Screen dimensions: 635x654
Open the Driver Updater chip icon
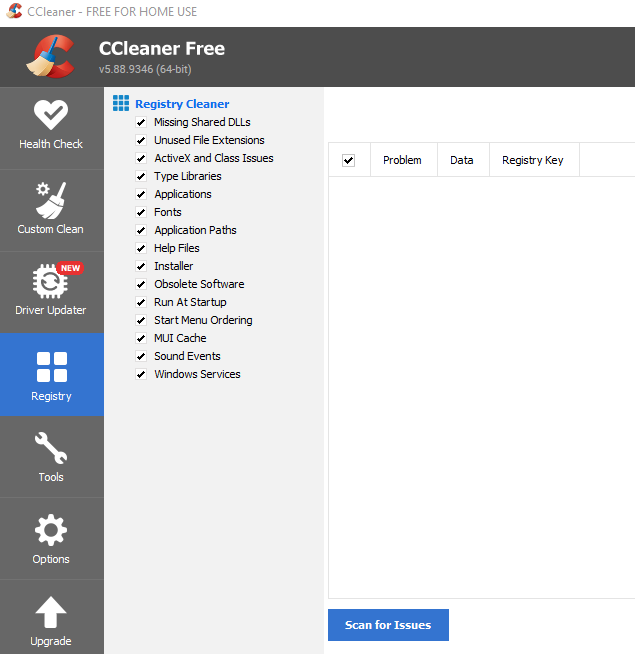[x=50, y=282]
